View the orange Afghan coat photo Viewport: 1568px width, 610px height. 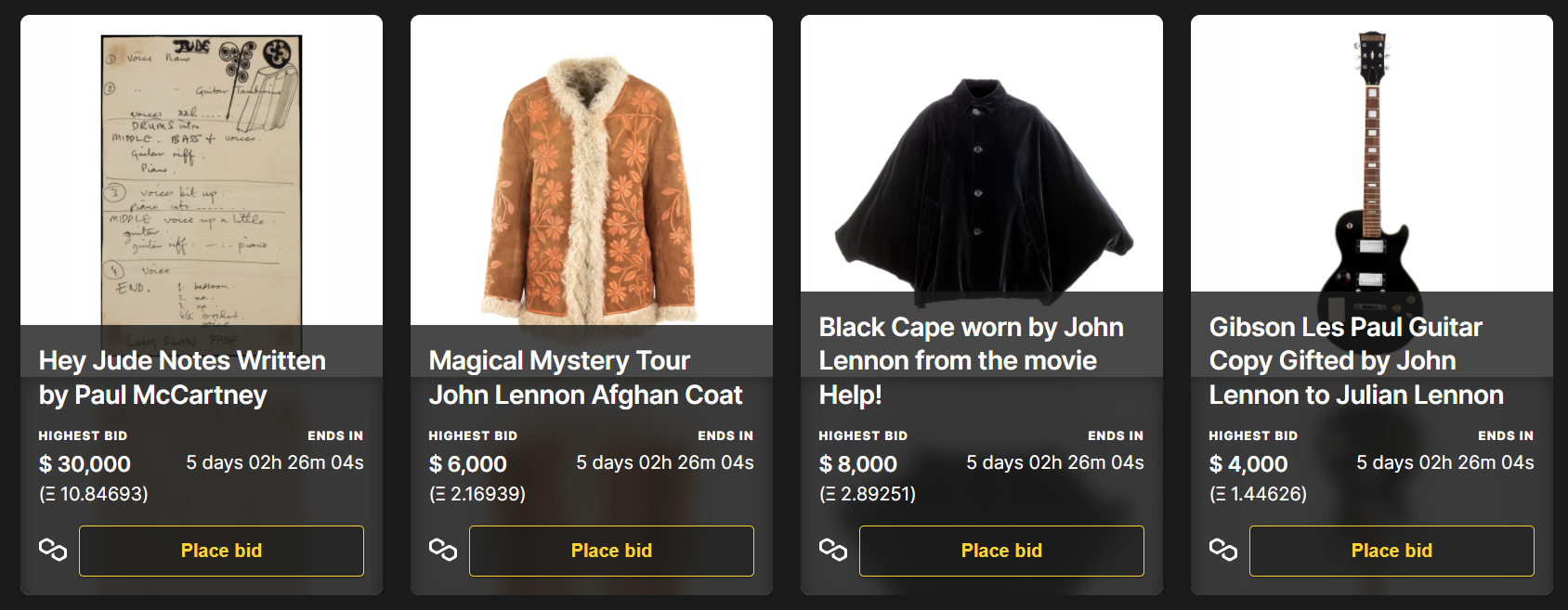pos(591,186)
